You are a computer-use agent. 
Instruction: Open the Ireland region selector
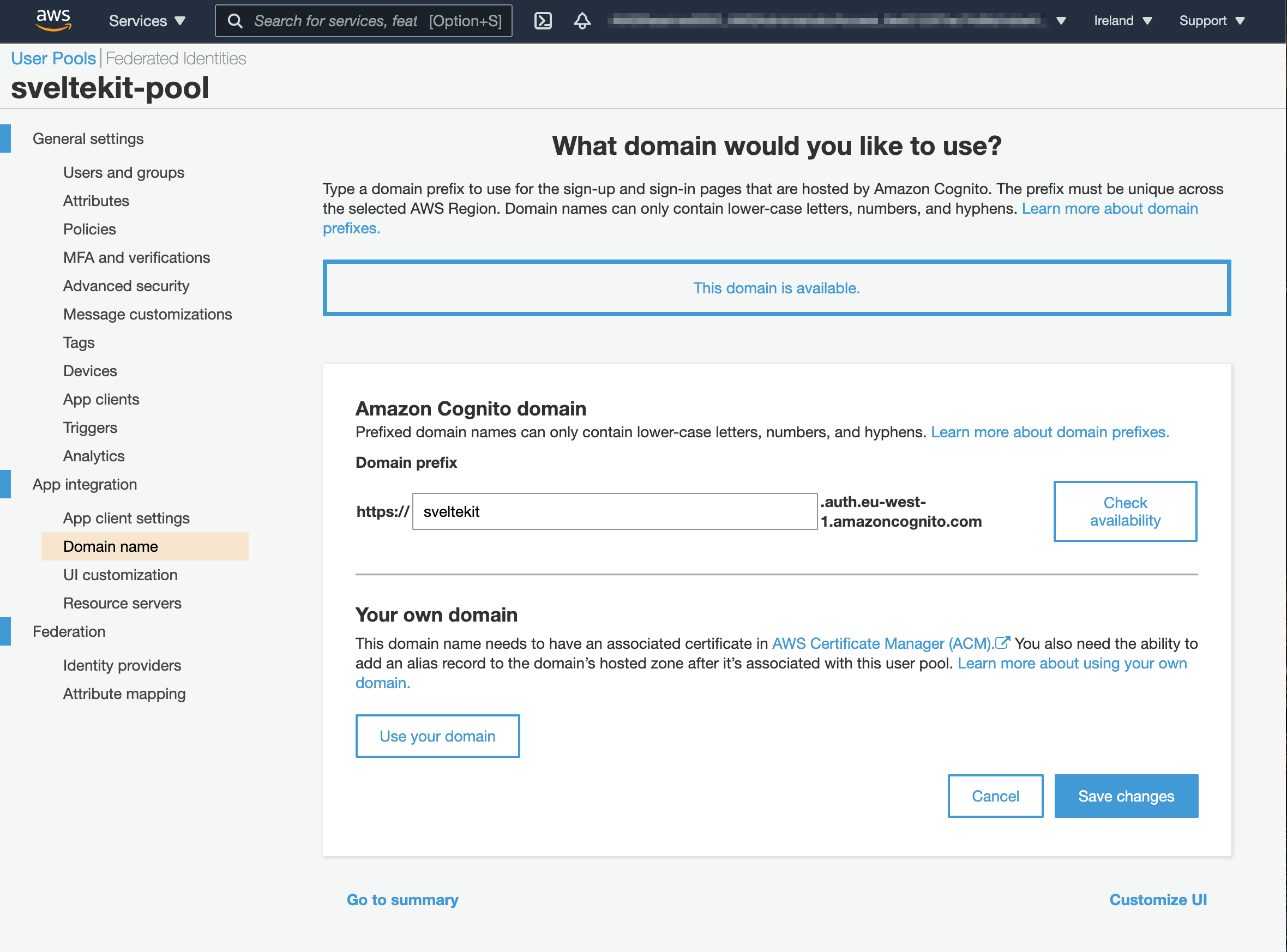coord(1122,20)
